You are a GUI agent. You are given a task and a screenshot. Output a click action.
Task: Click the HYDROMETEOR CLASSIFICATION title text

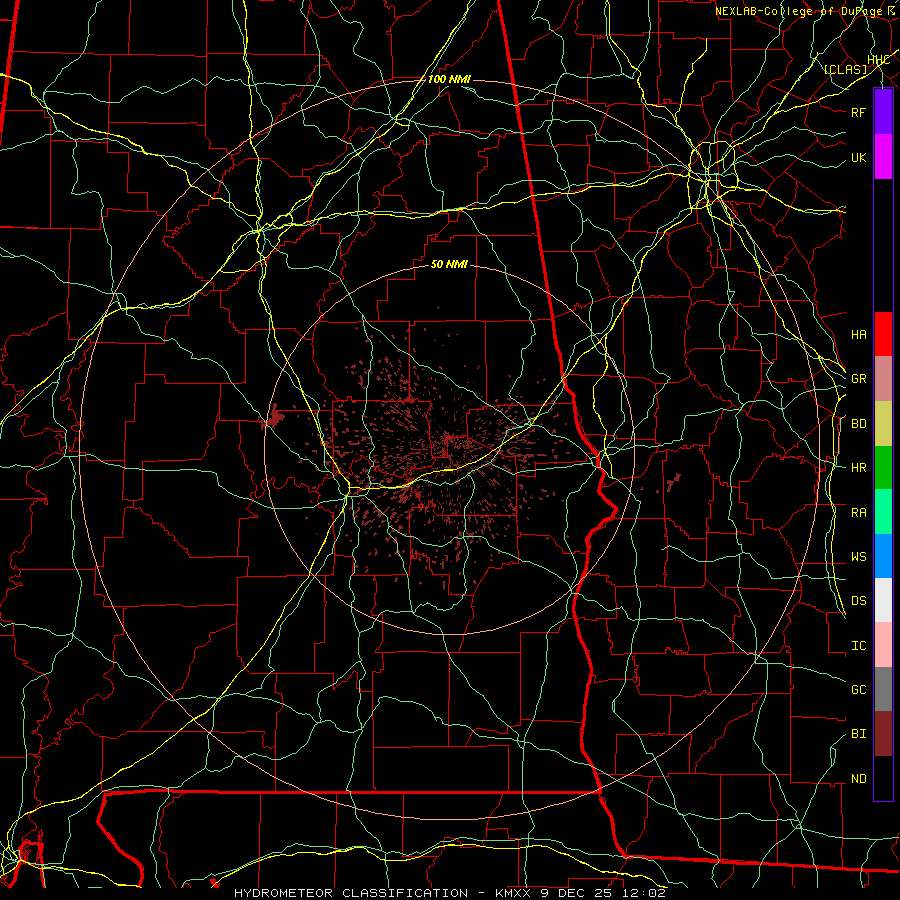(351, 893)
